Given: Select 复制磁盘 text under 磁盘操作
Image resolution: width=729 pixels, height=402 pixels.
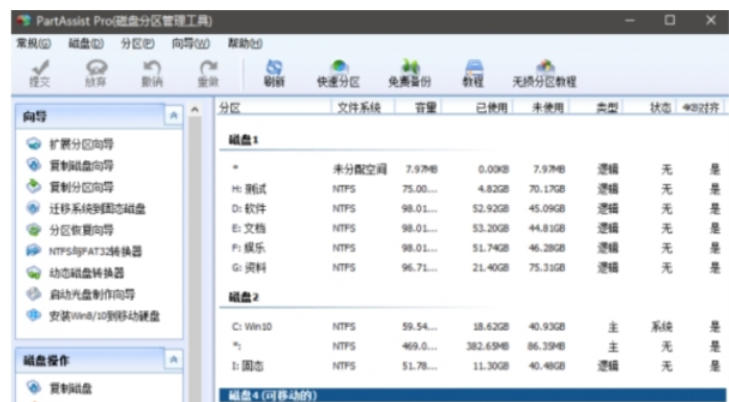Looking at the screenshot, I should [71, 388].
